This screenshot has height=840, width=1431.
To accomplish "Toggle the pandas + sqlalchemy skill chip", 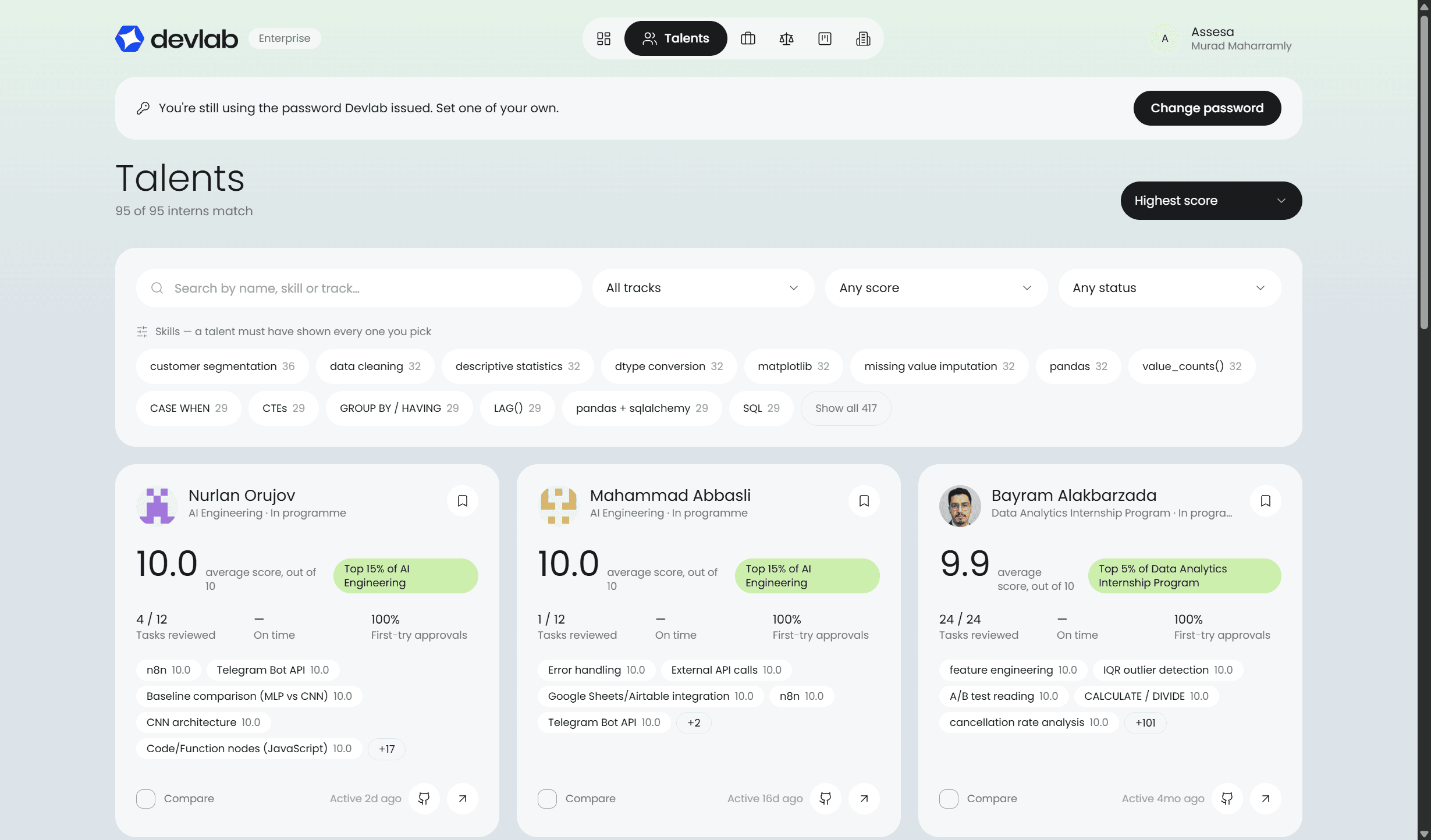I will pos(642,408).
